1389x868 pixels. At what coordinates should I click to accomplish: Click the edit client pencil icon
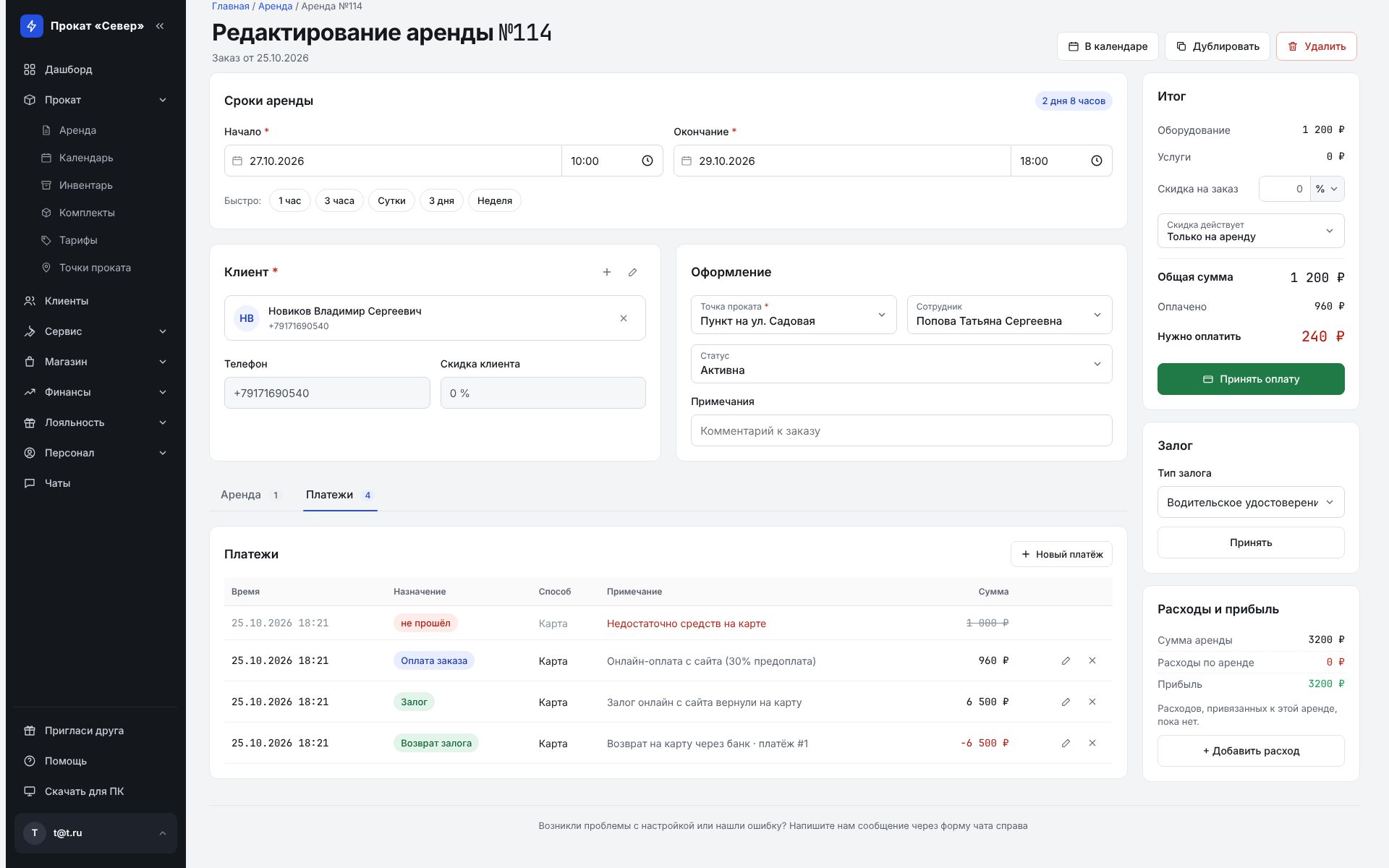(633, 272)
